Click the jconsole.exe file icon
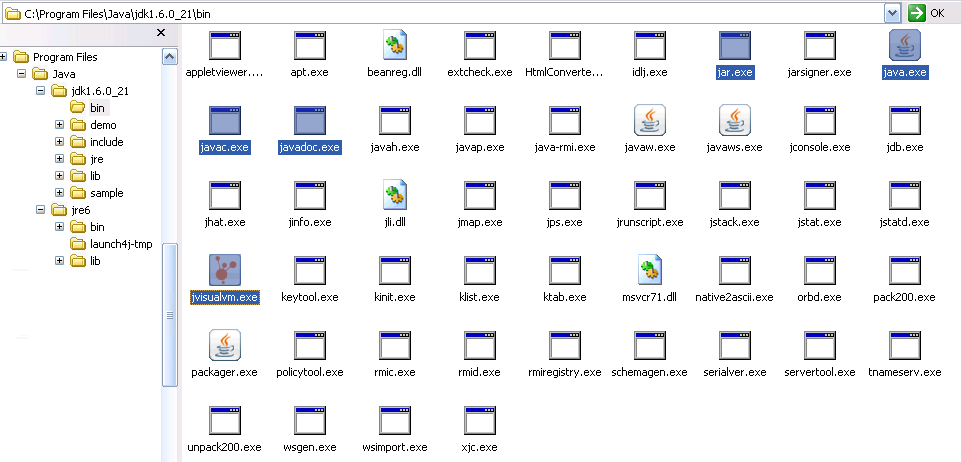Image resolution: width=961 pixels, height=462 pixels. click(x=820, y=121)
